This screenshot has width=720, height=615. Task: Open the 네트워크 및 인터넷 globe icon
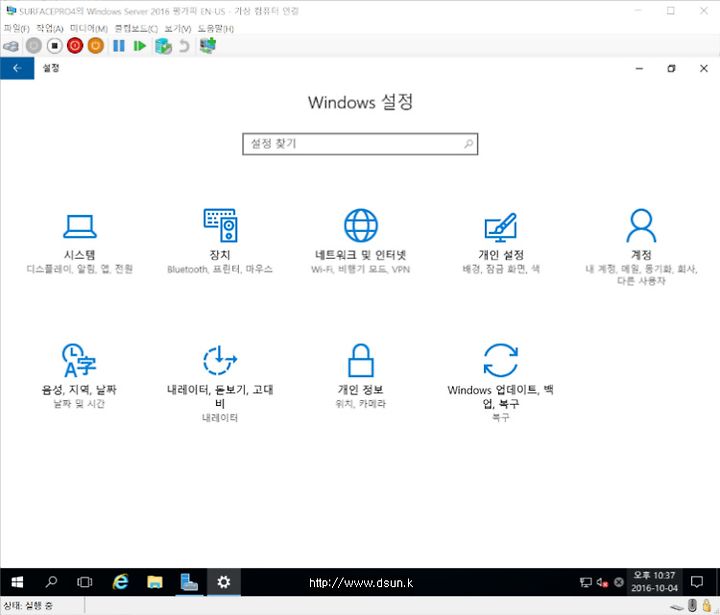coord(361,225)
